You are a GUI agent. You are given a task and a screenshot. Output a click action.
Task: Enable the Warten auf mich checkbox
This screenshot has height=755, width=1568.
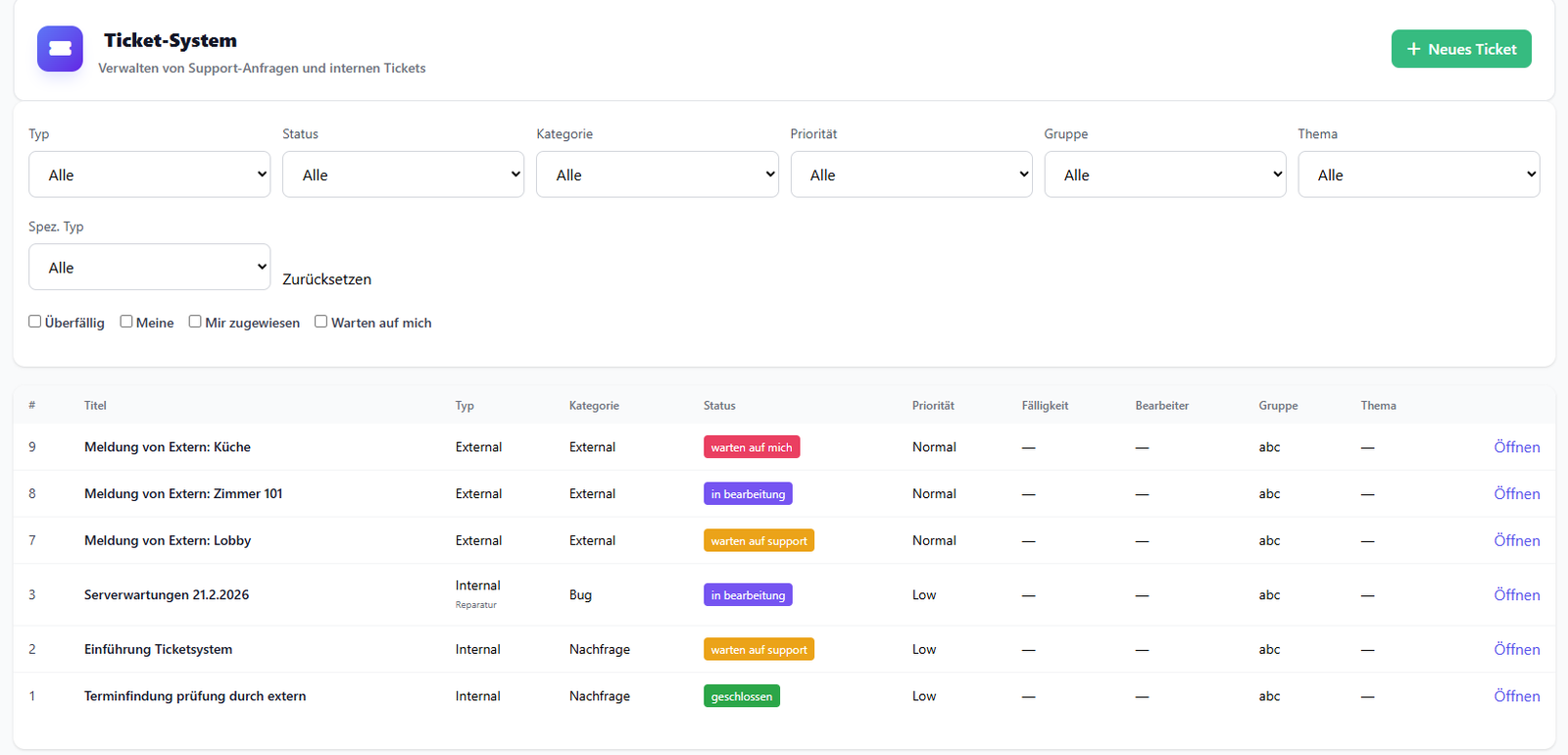[320, 322]
